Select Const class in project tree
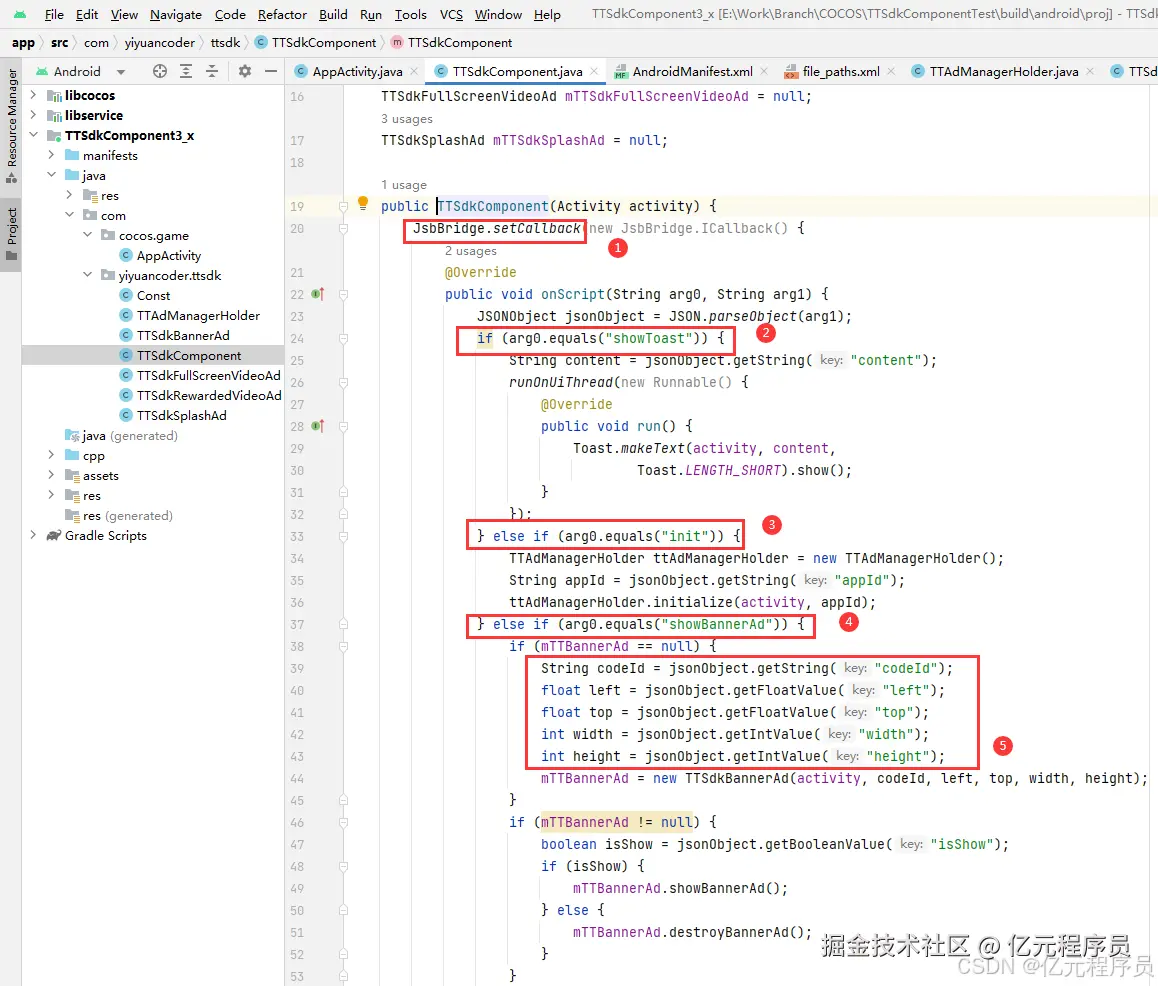The image size is (1158, 986). [153, 295]
